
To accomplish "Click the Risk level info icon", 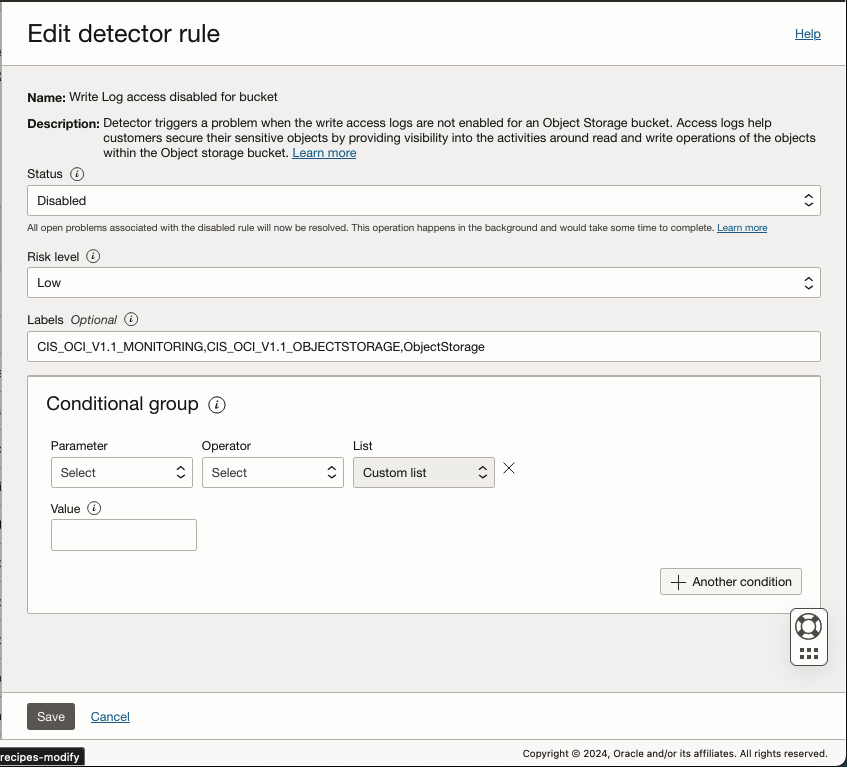I will pyautogui.click(x=93, y=256).
